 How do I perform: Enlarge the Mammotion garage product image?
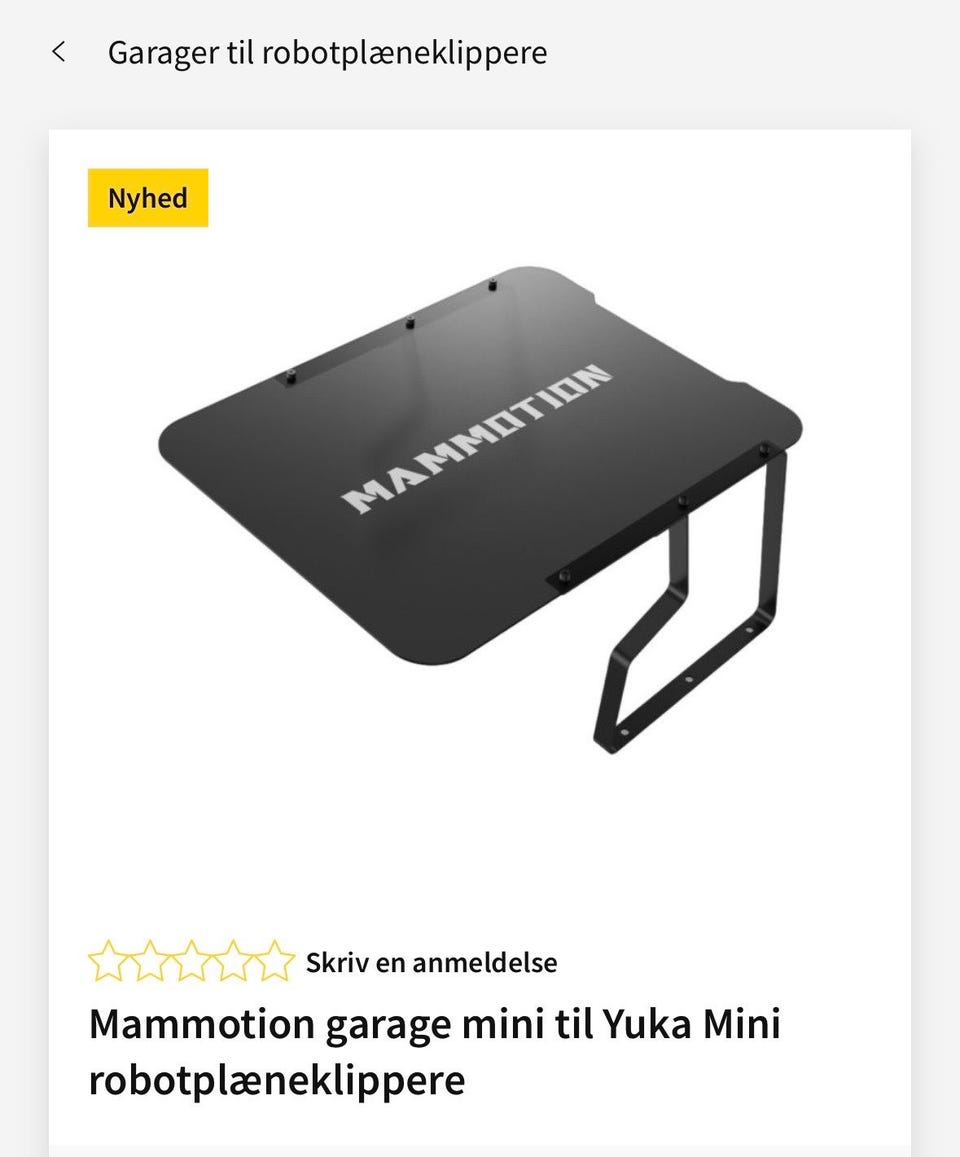[x=480, y=509]
